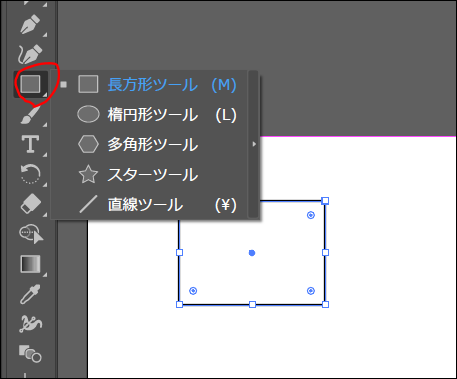
Task: Click rectangle's right-middle handle
Action: pyautogui.click(x=325, y=253)
